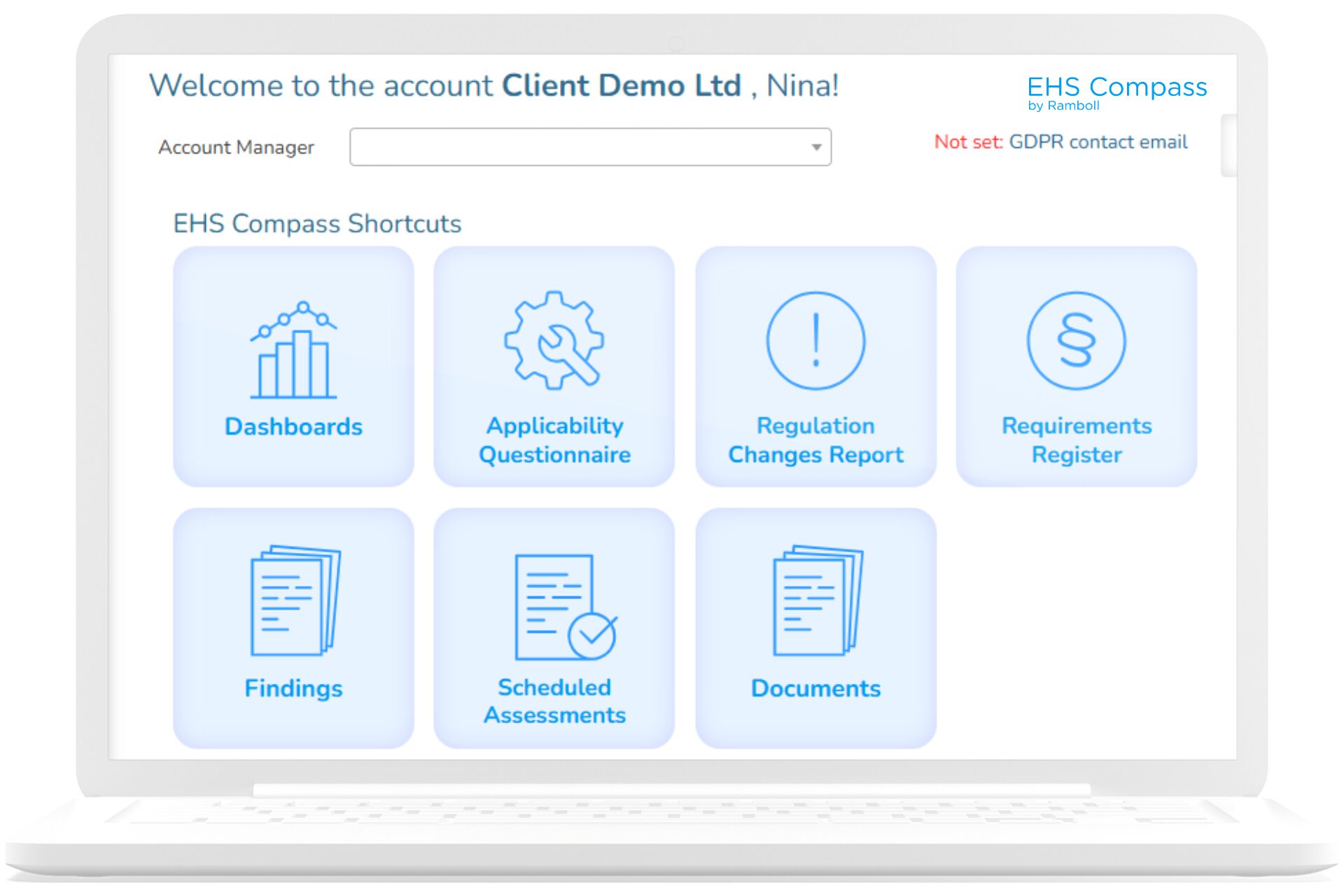Go to Regulation Changes Report label

point(815,440)
